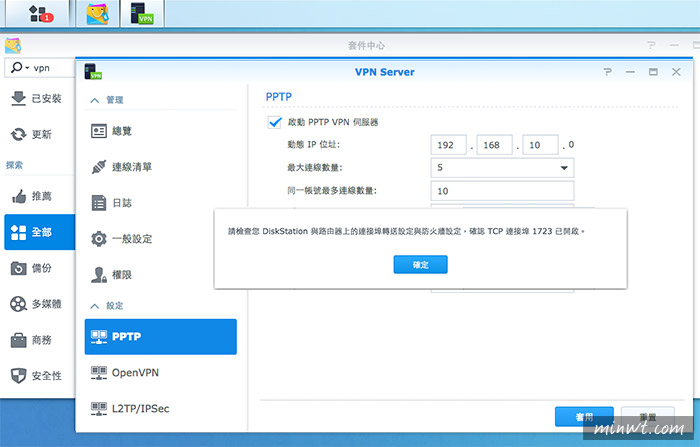
Task: Click the thumbs-up recommended icon
Action: [x=18, y=196]
